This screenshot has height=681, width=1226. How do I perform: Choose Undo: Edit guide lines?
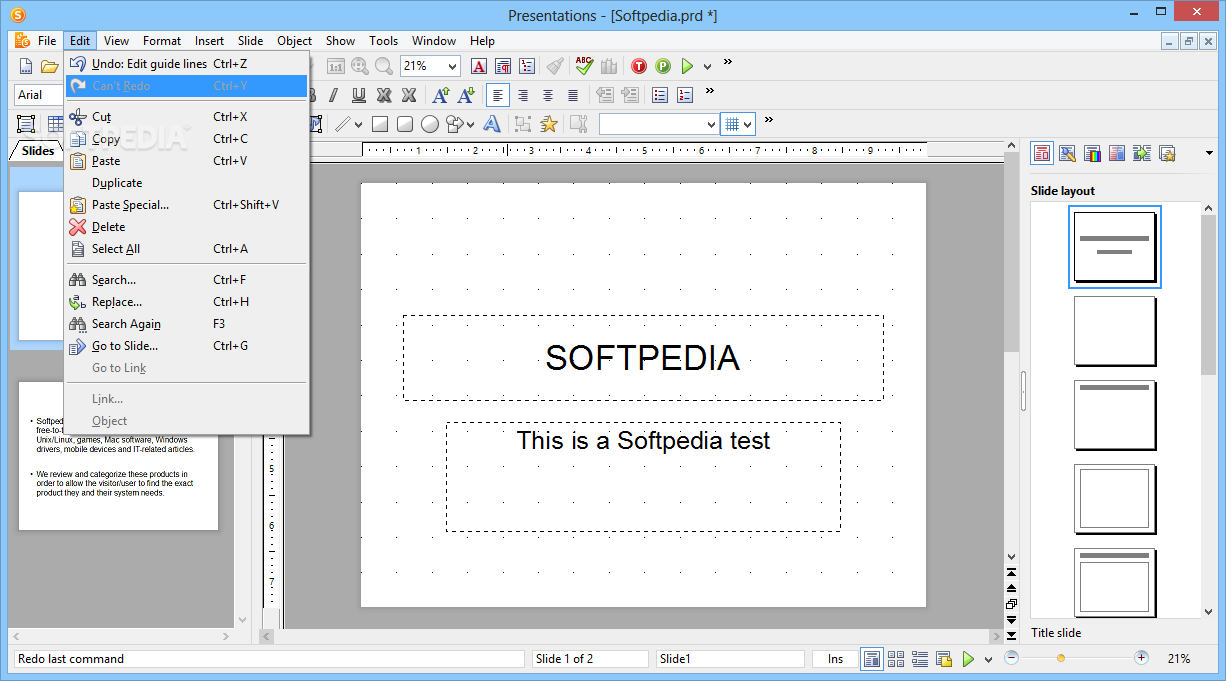pyautogui.click(x=187, y=63)
